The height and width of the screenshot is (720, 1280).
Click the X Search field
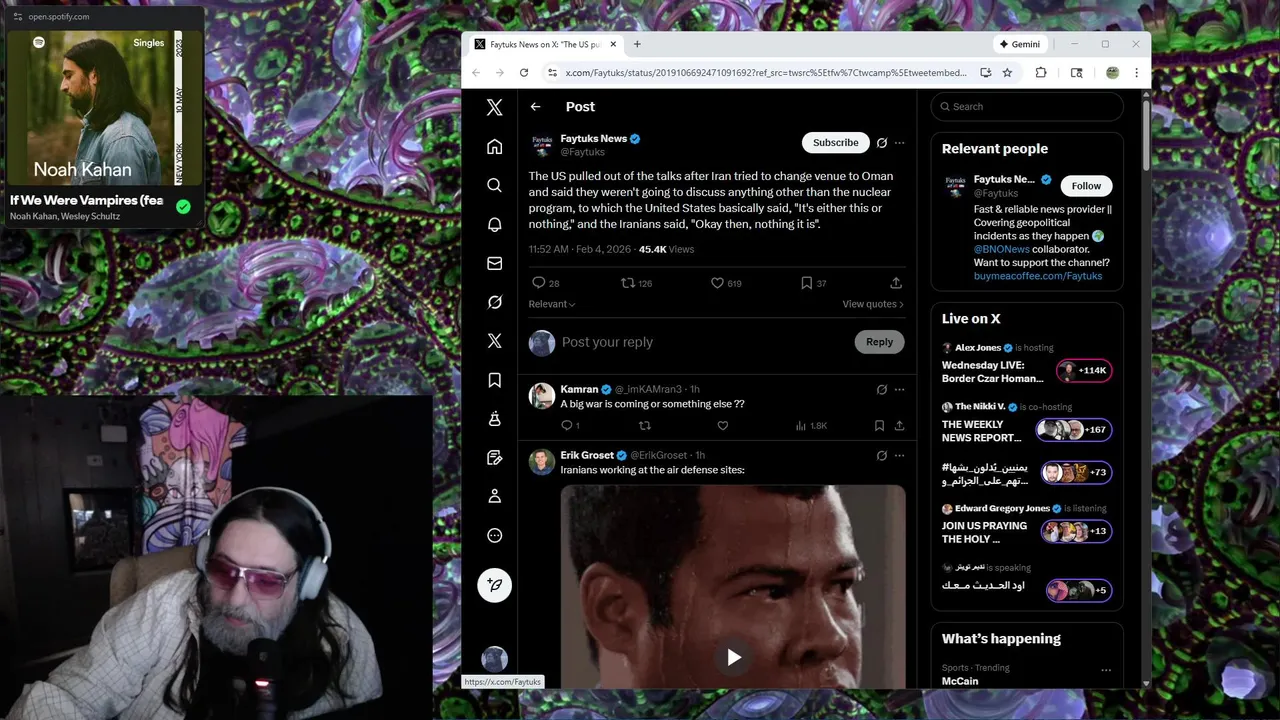coord(1027,107)
